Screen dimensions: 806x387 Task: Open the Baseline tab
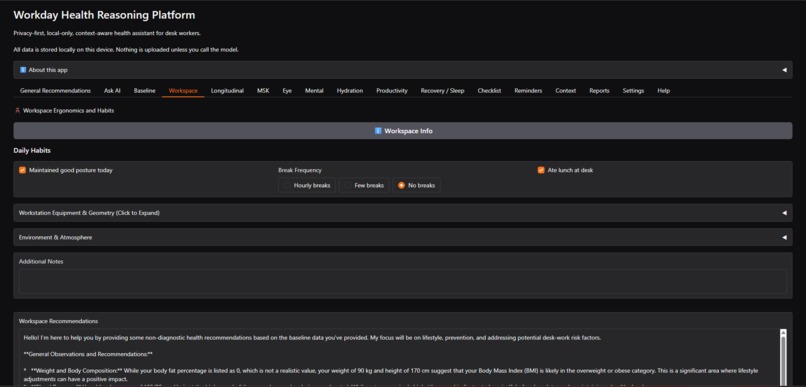144,90
